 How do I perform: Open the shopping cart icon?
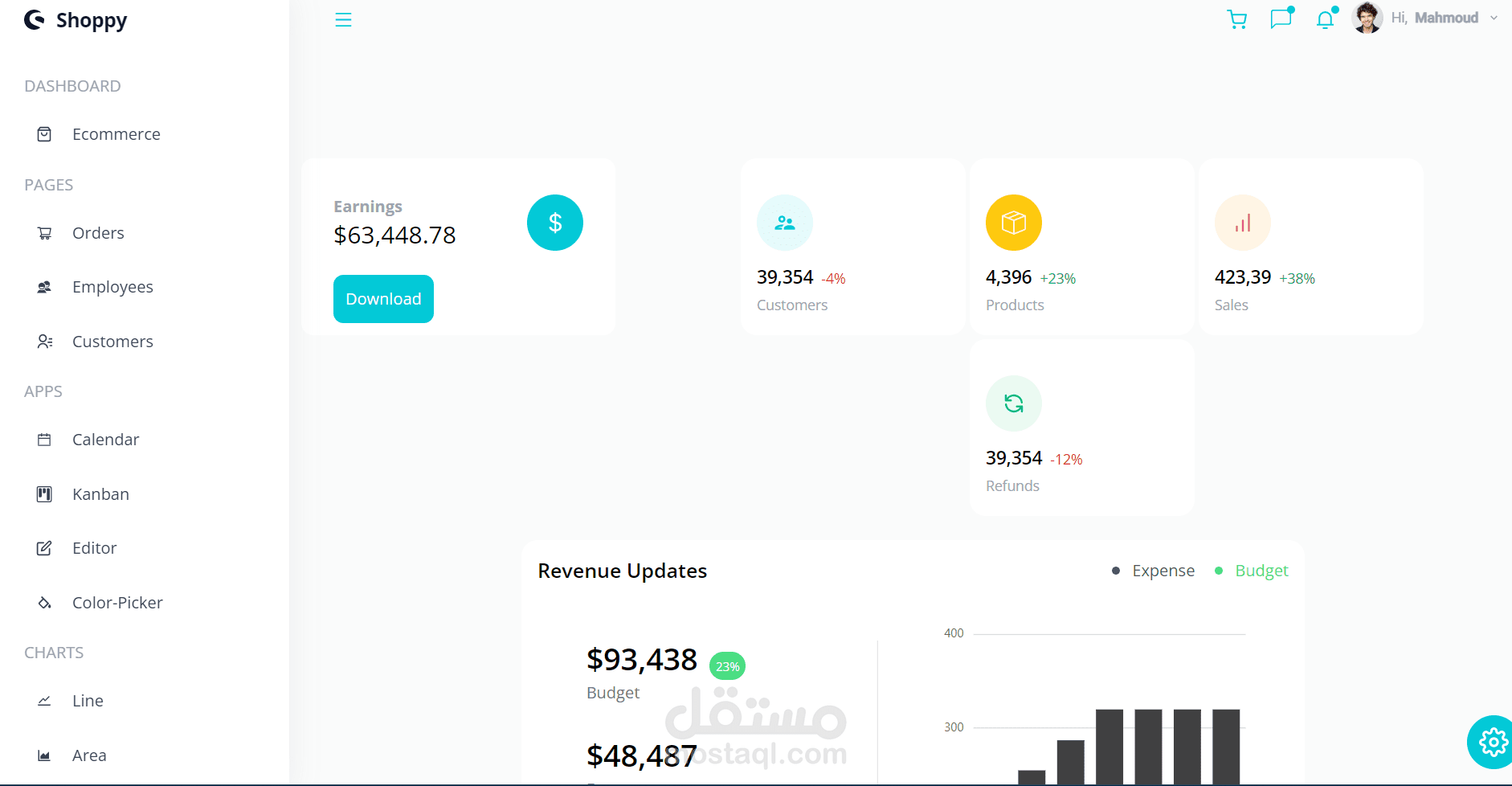1237,19
